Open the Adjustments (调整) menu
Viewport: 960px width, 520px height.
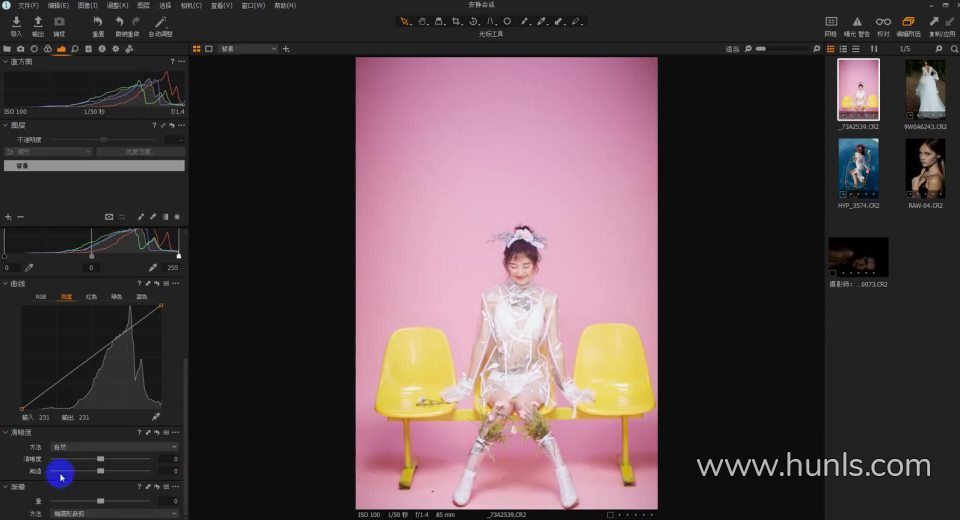coord(118,5)
